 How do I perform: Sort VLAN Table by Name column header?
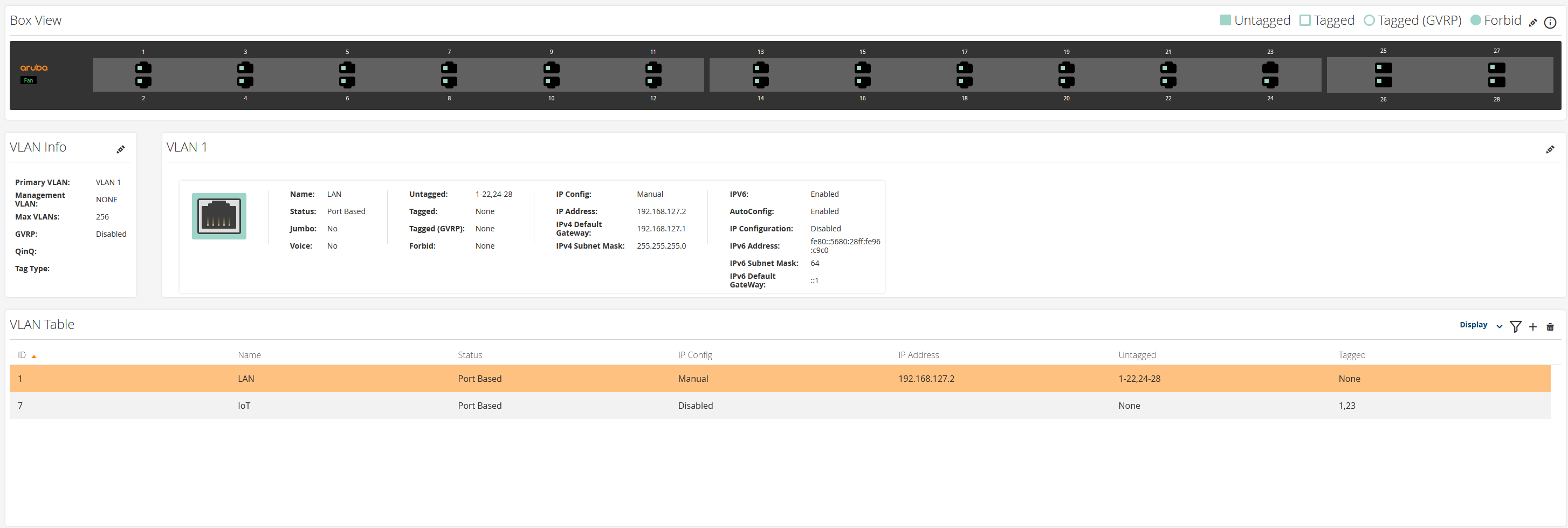249,355
